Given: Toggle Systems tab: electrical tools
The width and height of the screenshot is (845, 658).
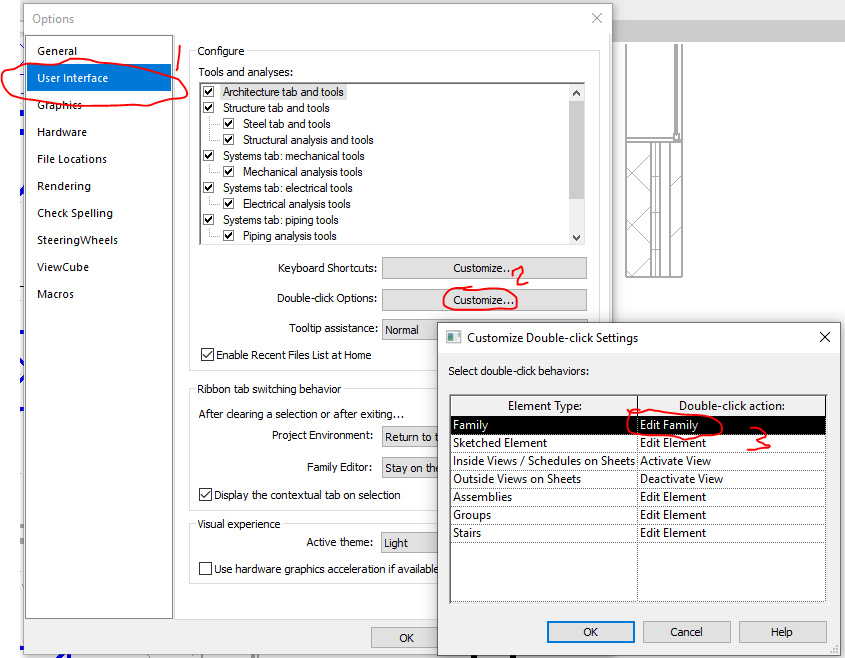Looking at the screenshot, I should pyautogui.click(x=208, y=187).
